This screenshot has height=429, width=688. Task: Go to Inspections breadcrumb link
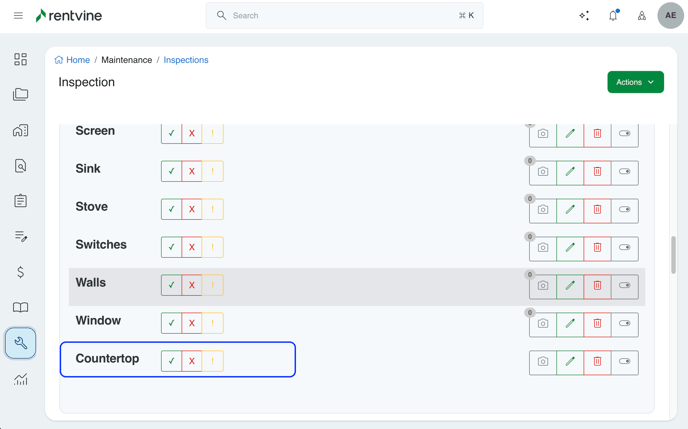(x=186, y=60)
